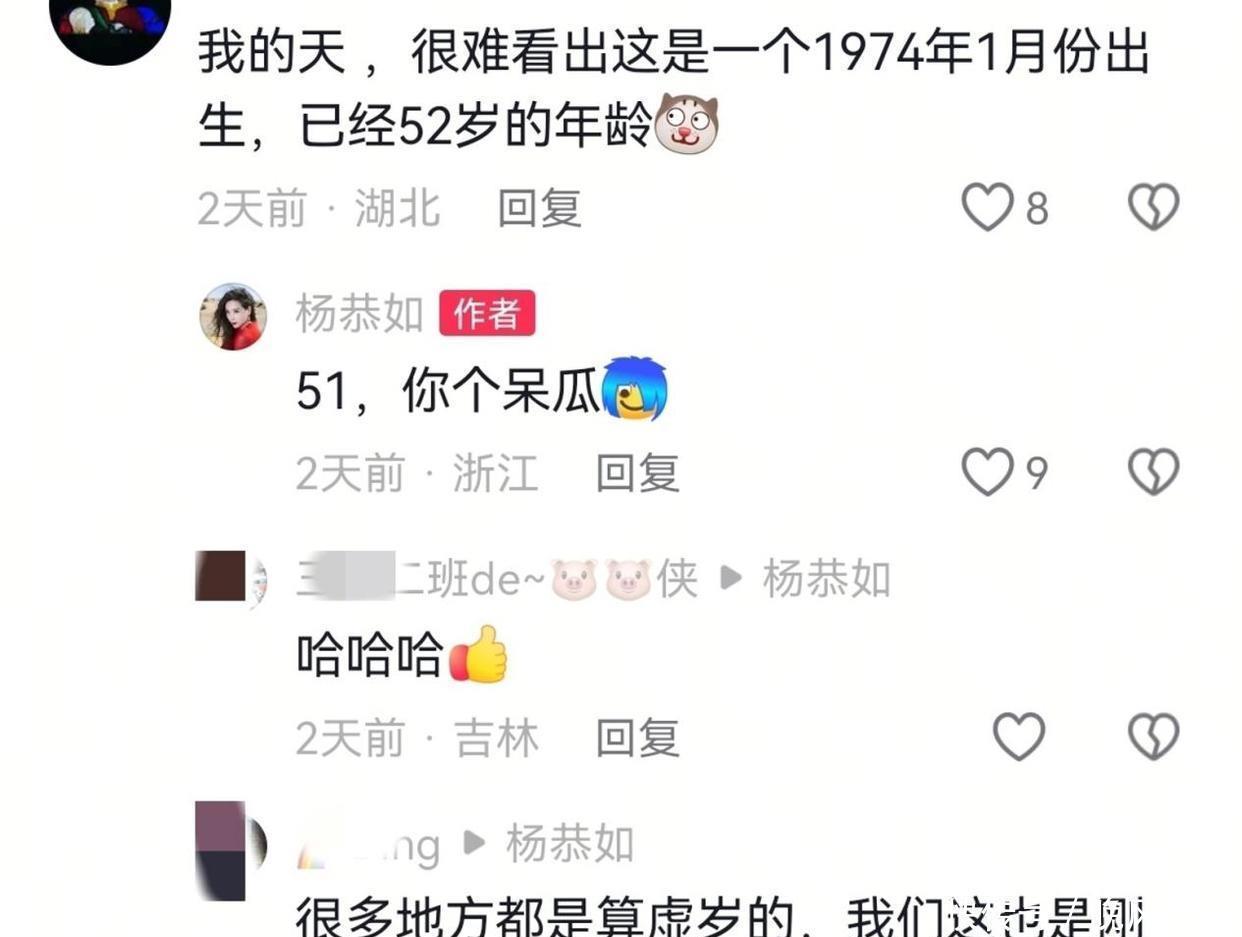This screenshot has height=937, width=1242.
Task: Reply to the Jilin 哈哈哈 comment
Action: 638,739
